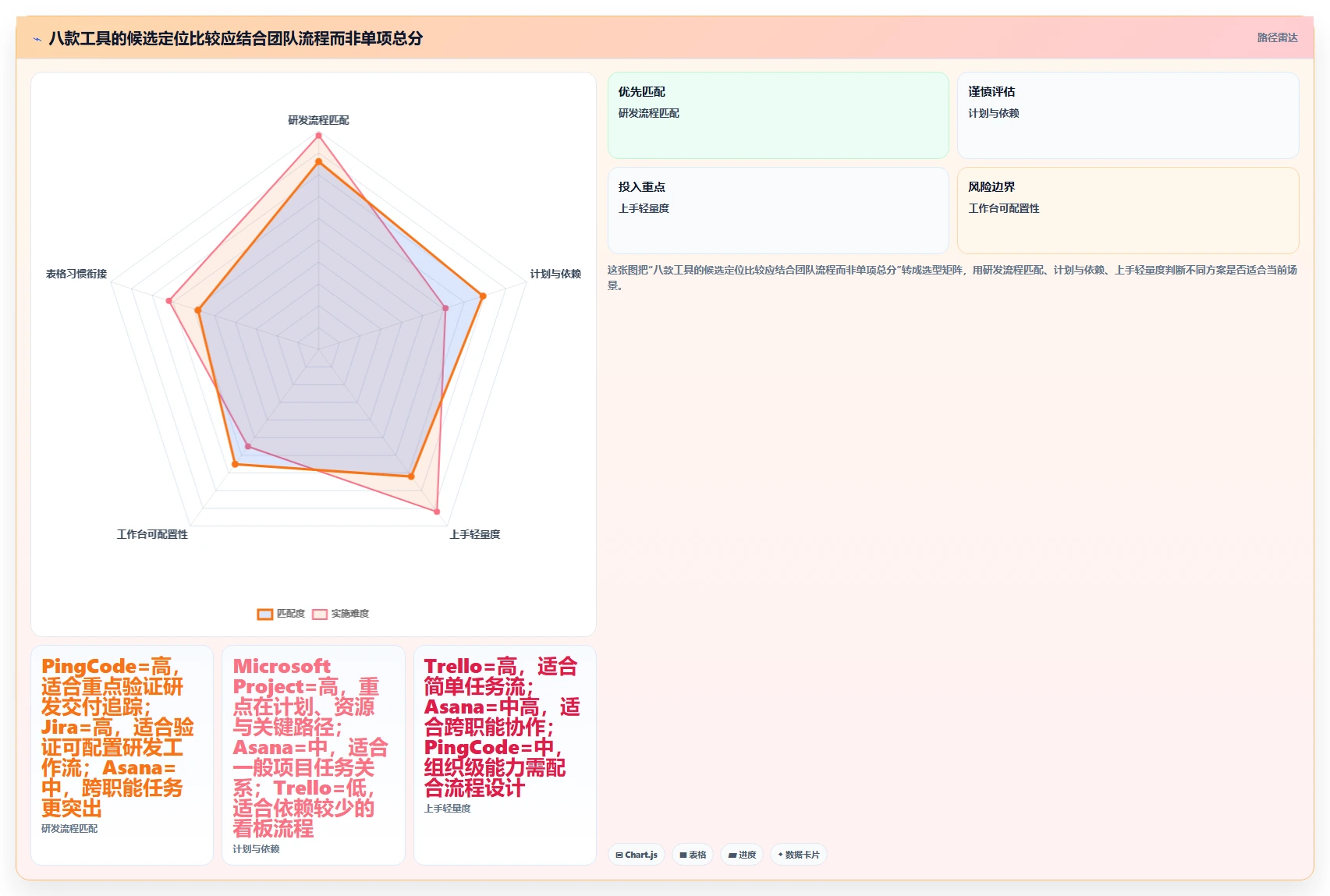
Task: Click the 研发流程匹配 caption under the PingCode card
Action: point(69,829)
